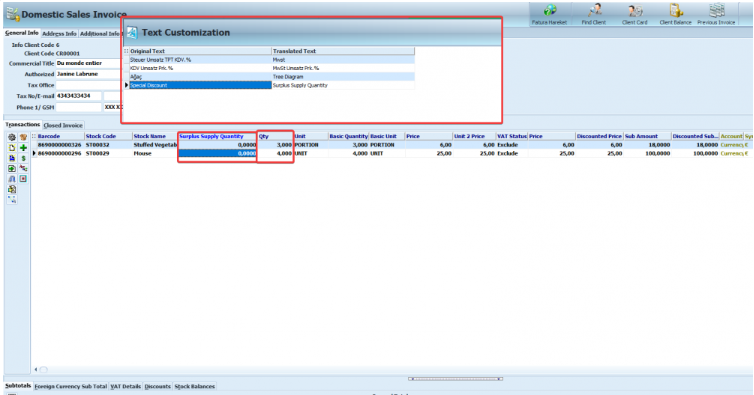This screenshot has height=395, width=754.
Task: Click the PORTION unit cell
Action: 311,145
